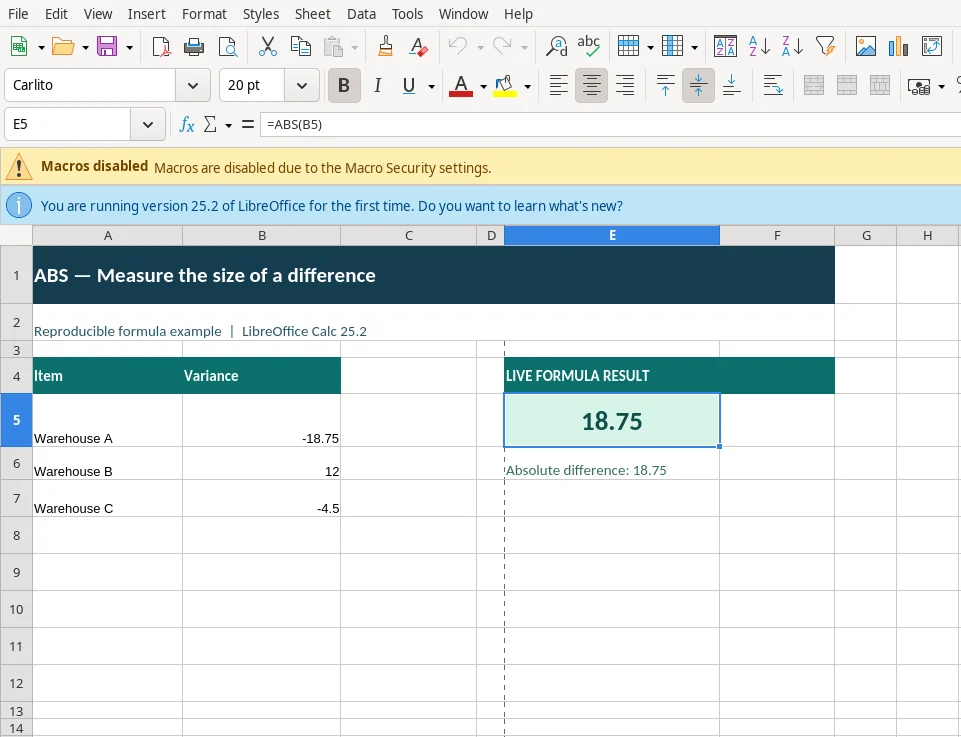The image size is (961, 737).
Task: Open the font color palette arrow
Action: pyautogui.click(x=484, y=86)
